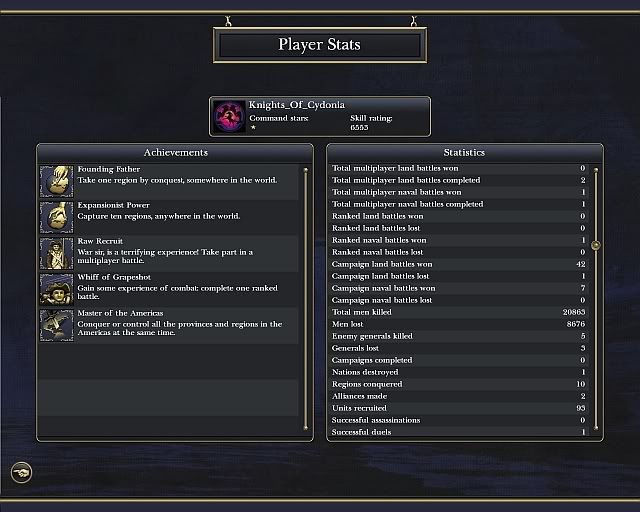This screenshot has width=640, height=512.
Task: Select the Total men killed row
Action: coord(460,312)
